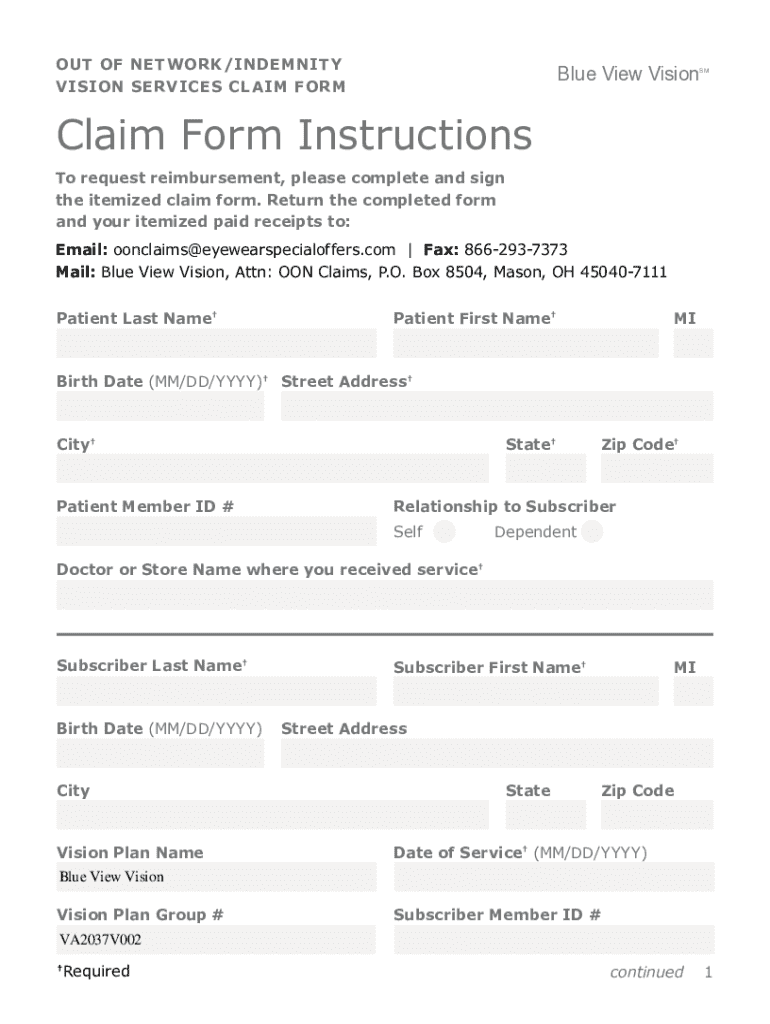Select the patient Street Address field
770x1024 pixels.
(x=497, y=406)
